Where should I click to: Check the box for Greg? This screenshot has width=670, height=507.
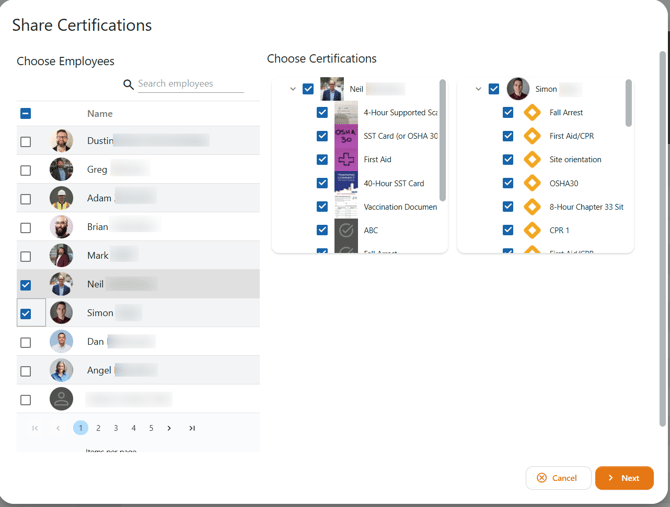coord(26,170)
